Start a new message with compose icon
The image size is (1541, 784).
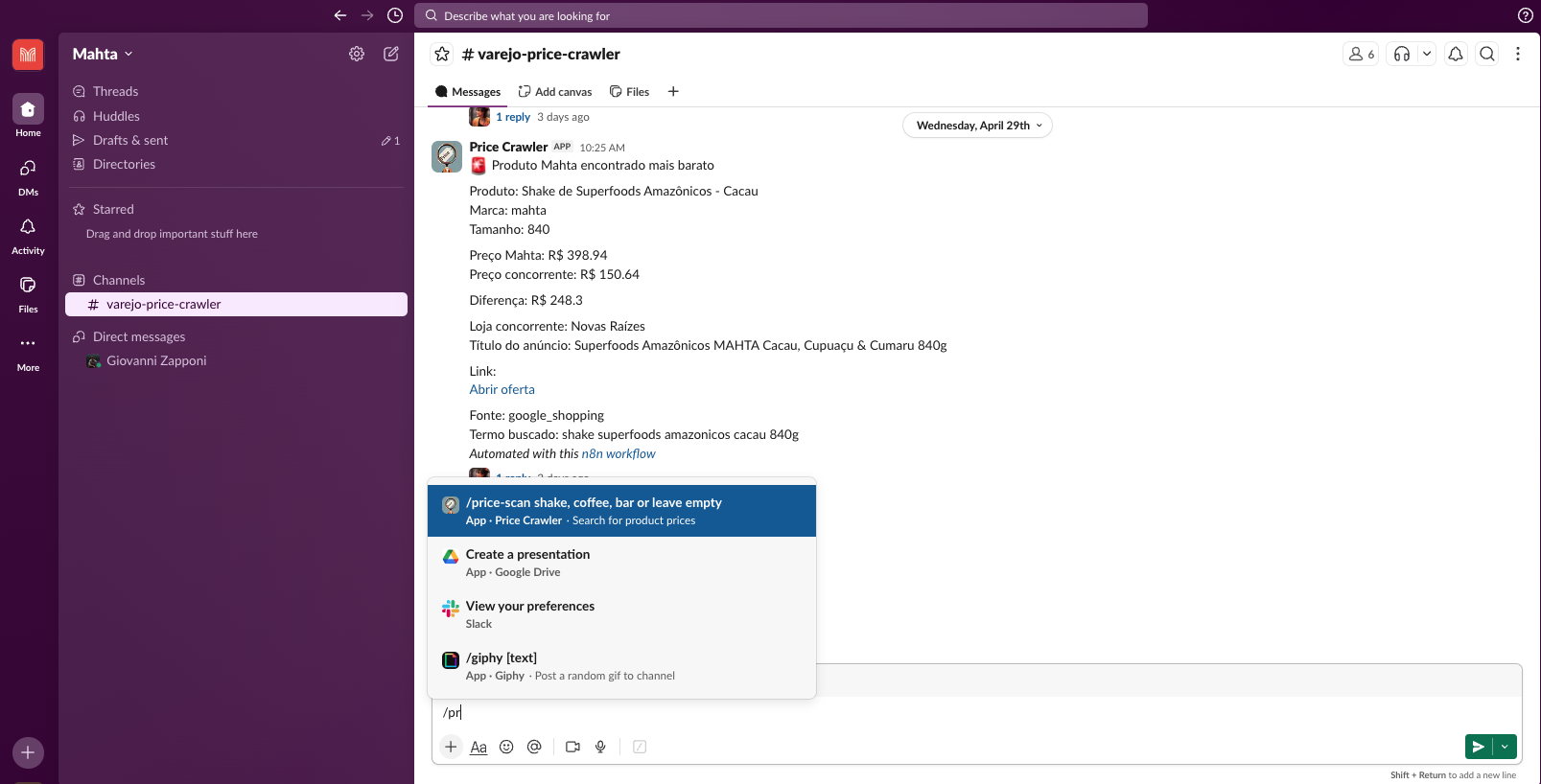391,54
